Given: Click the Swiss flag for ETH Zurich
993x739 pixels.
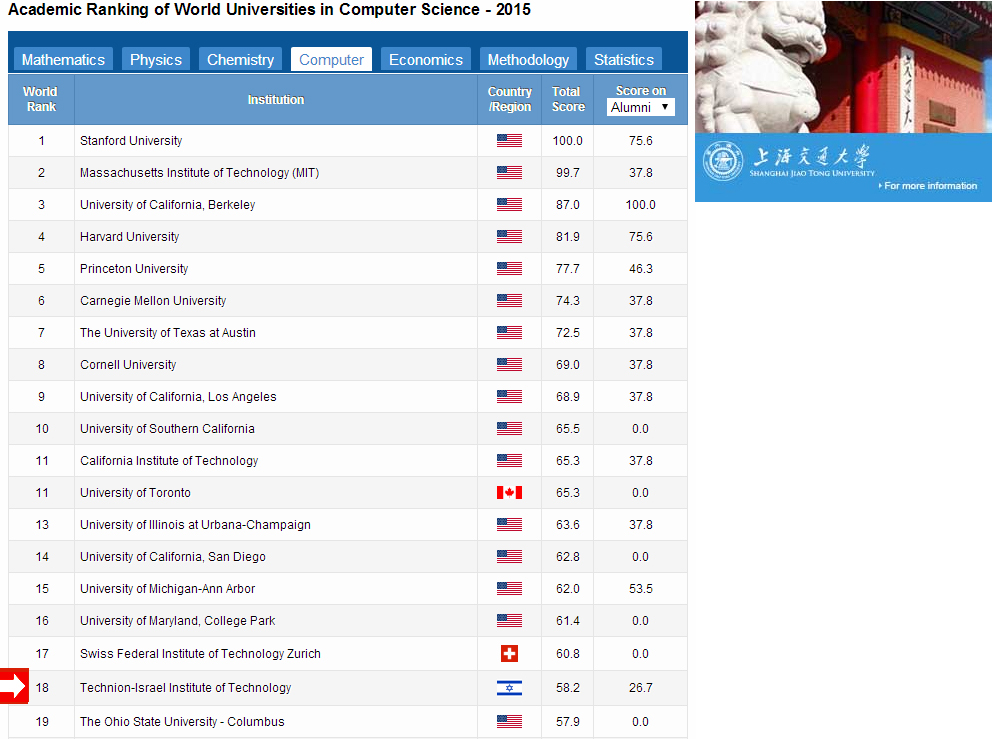Looking at the screenshot, I should (x=509, y=654).
